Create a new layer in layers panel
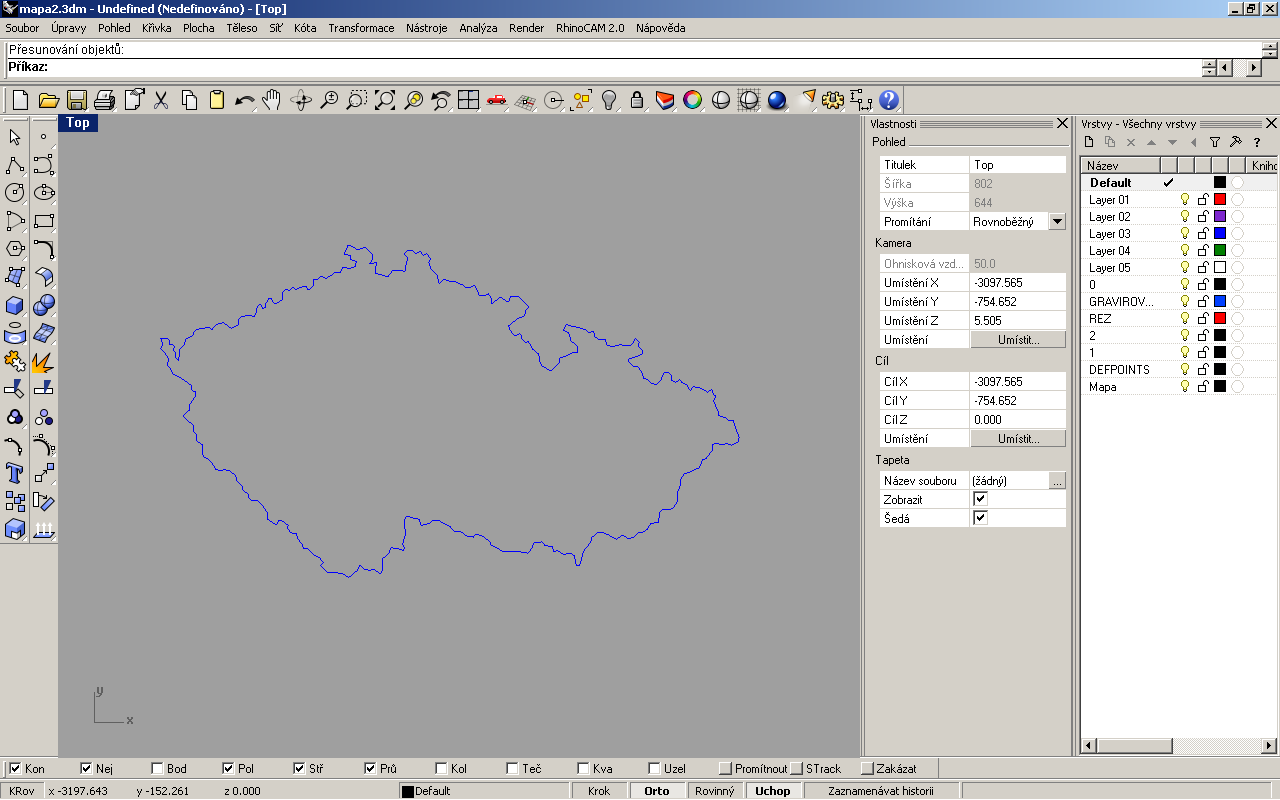Image resolution: width=1280 pixels, height=800 pixels. (1090, 142)
